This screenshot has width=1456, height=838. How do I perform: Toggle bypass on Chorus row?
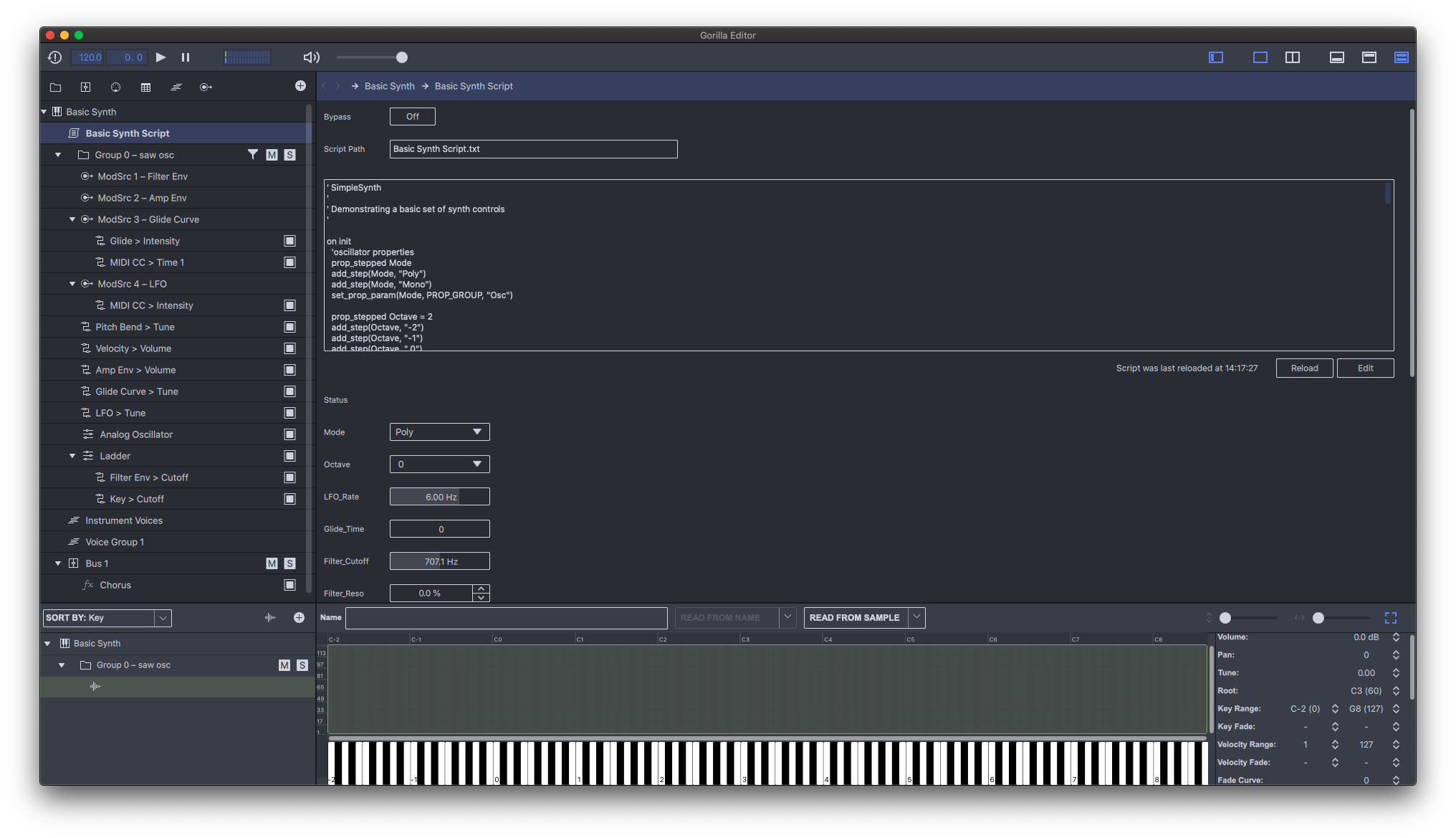coord(289,585)
